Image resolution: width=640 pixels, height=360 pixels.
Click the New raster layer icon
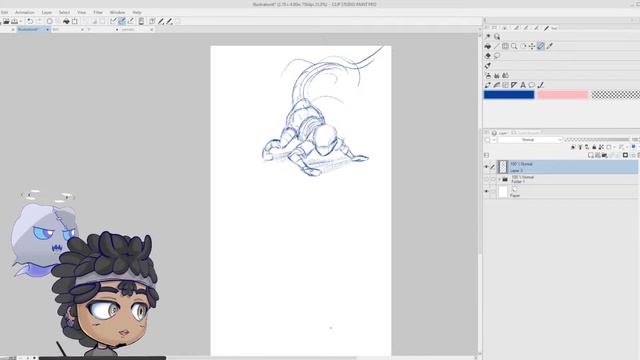coord(591,156)
